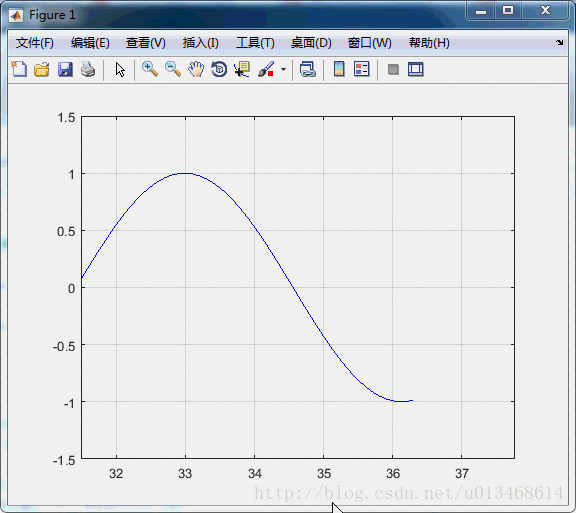Open the 桌面(D) menu

(311, 43)
